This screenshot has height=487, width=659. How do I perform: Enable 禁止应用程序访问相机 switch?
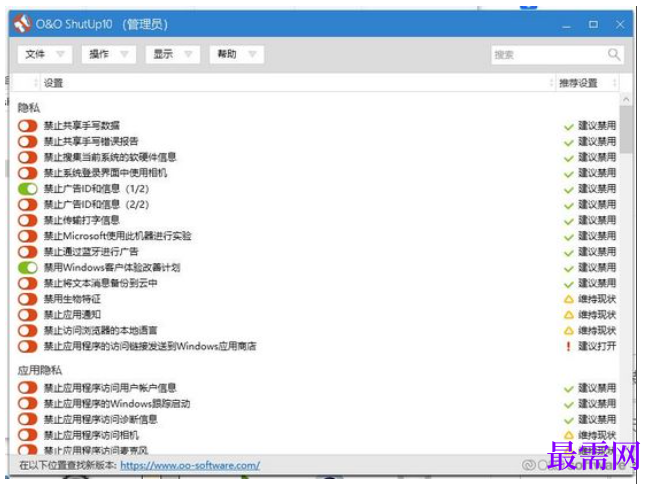[x=28, y=435]
